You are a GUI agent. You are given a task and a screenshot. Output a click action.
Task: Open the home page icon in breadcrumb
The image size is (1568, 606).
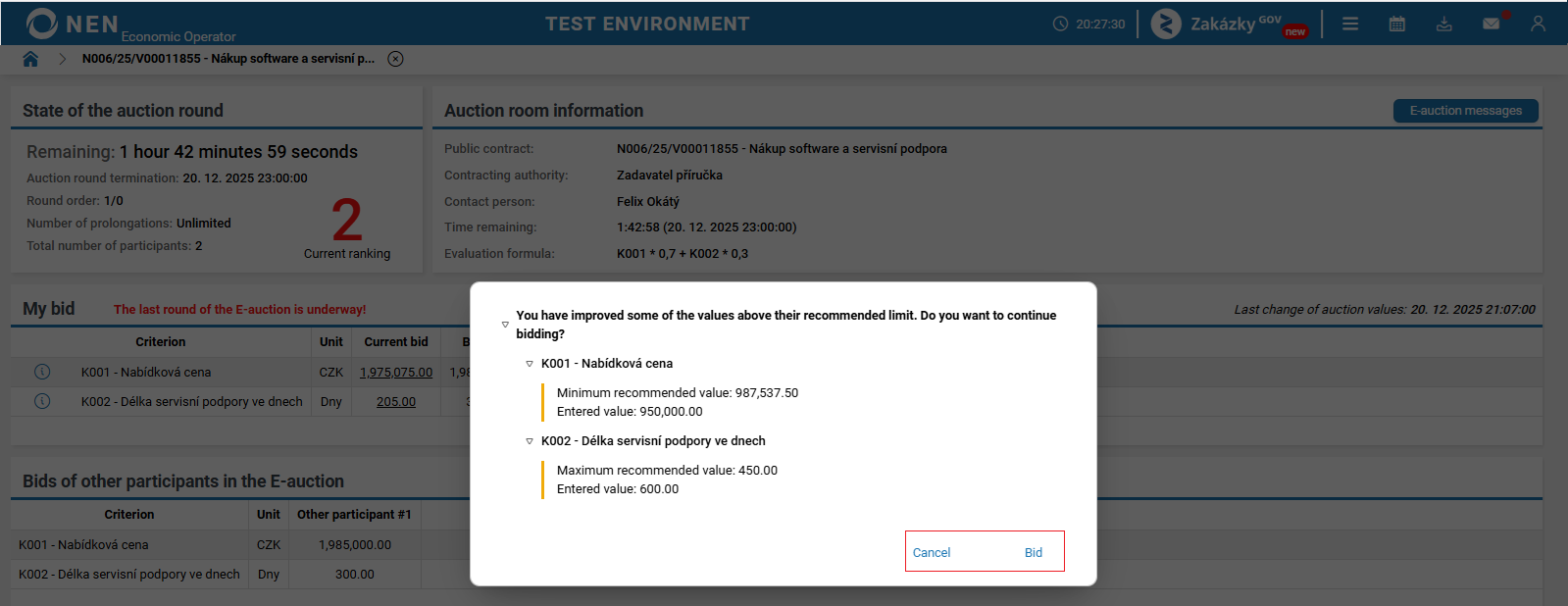(x=30, y=59)
